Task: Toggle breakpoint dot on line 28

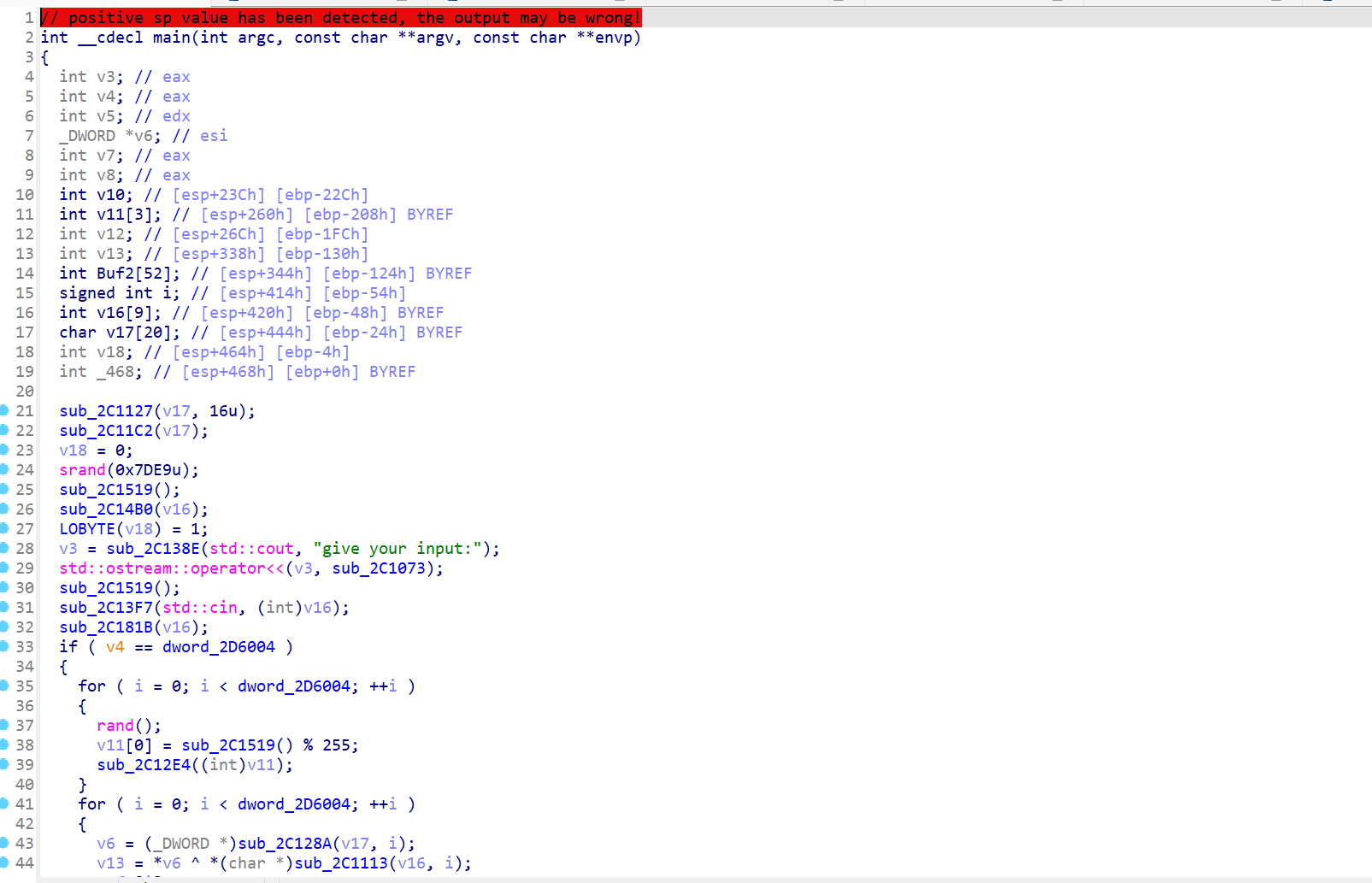Action: [x=4, y=548]
